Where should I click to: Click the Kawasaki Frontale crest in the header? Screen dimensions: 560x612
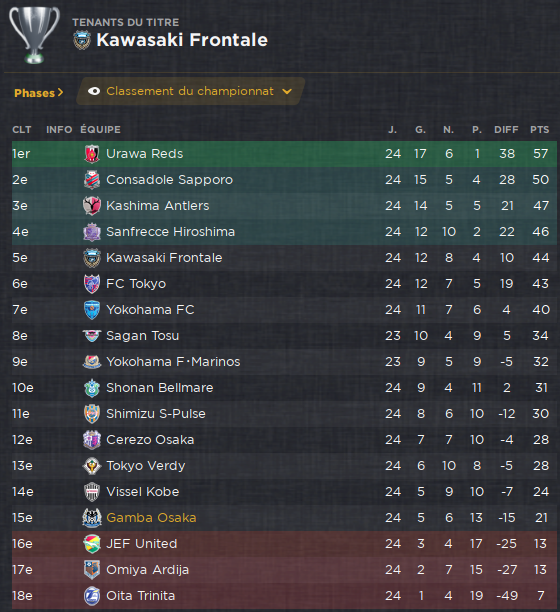click(x=82, y=40)
